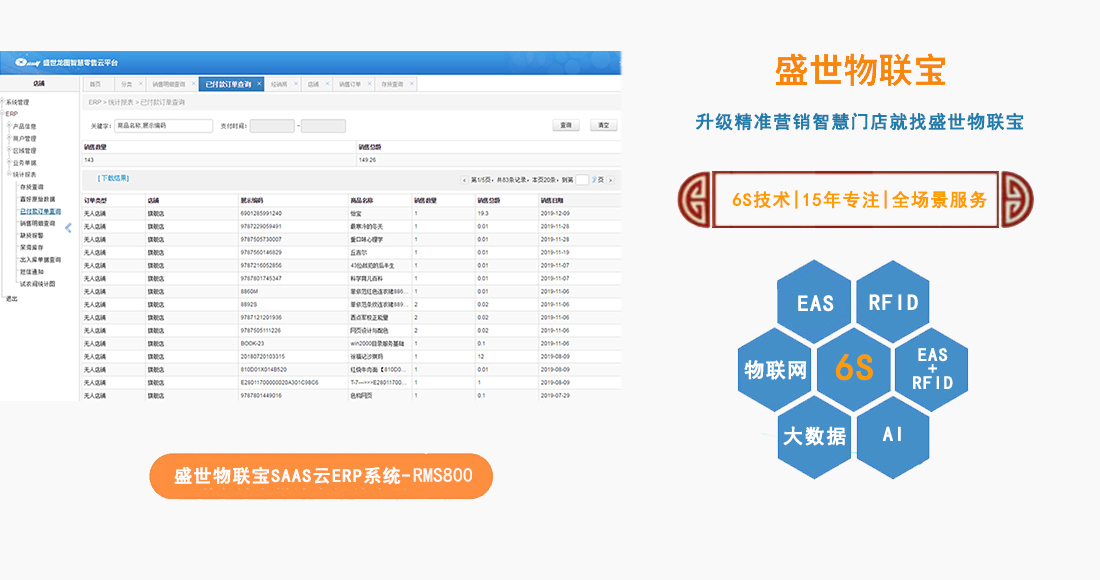Collapse the 统计报表 tree node
Viewport: 1100px width, 580px height.
[9, 174]
